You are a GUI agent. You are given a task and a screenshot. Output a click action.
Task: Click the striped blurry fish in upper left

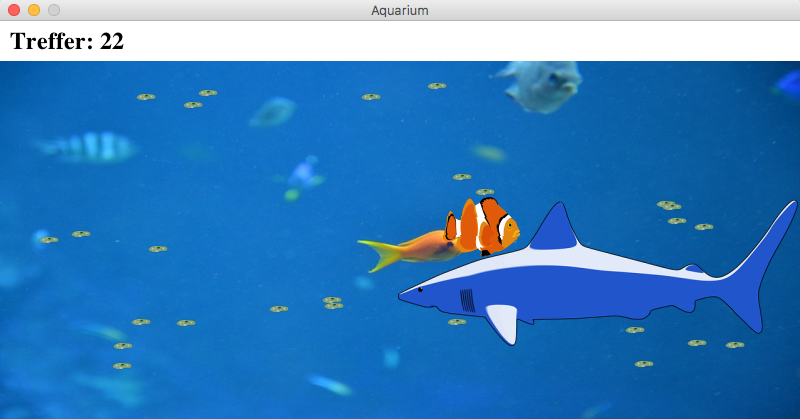coord(88,147)
